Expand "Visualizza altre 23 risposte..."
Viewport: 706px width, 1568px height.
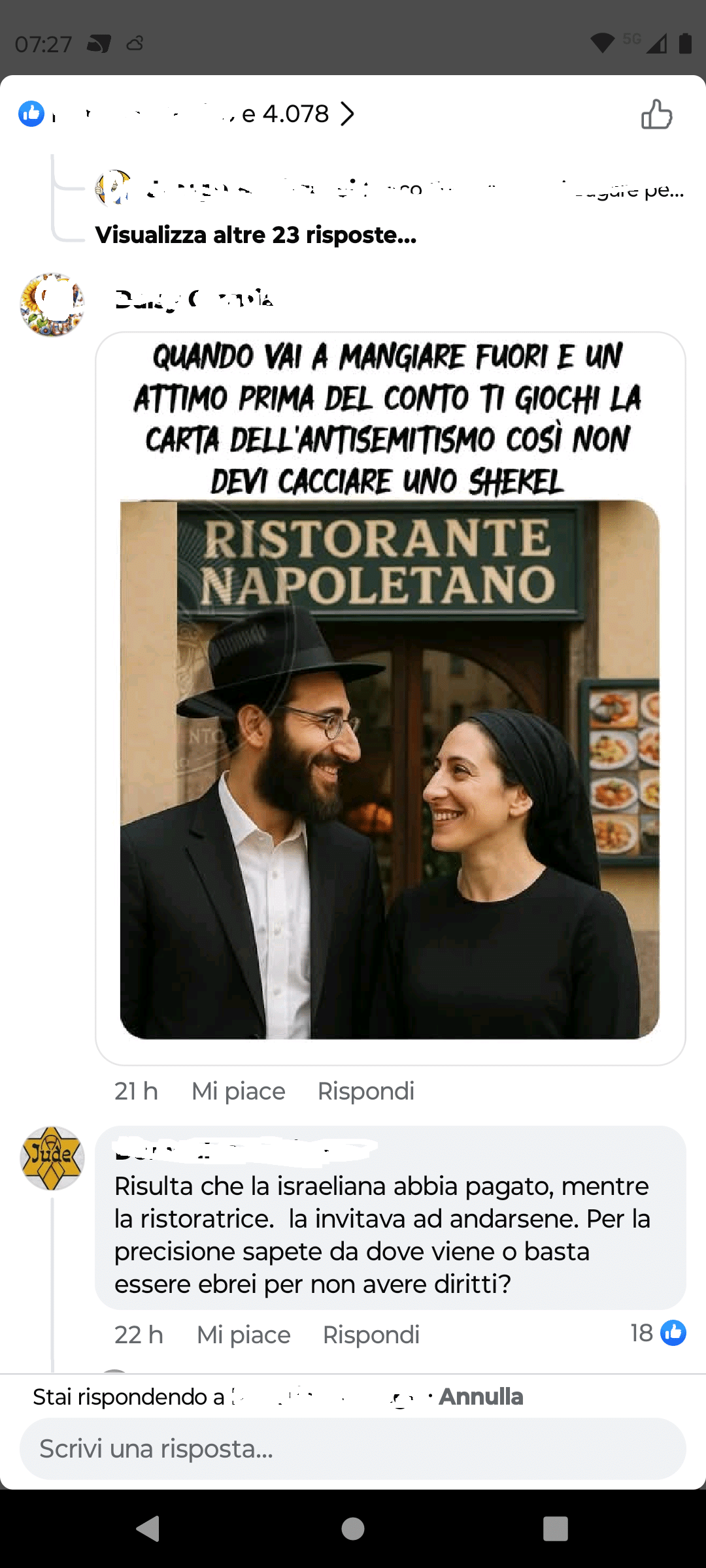point(256,235)
